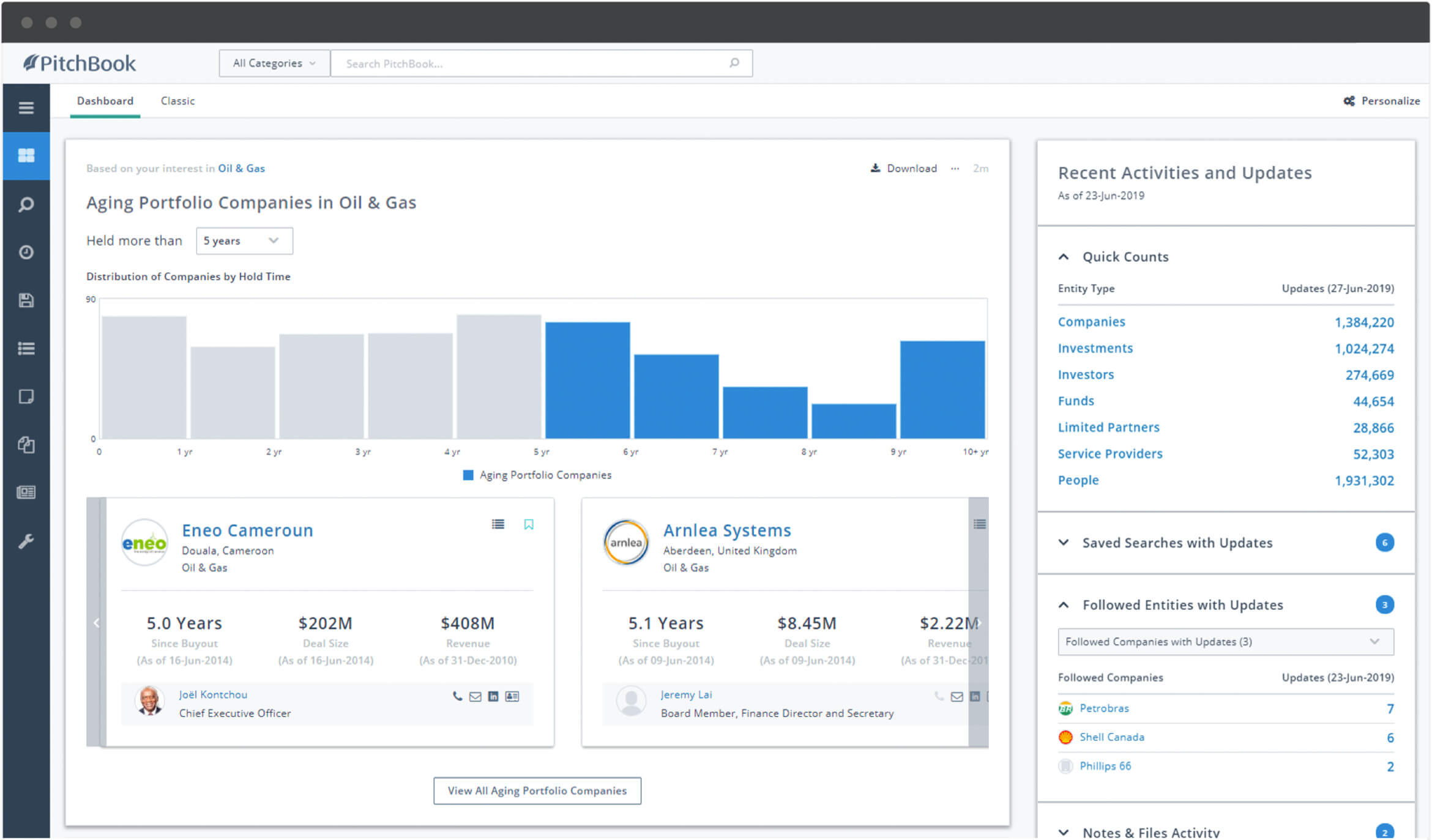Click the Download button
Image resolution: width=1432 pixels, height=840 pixels.
(x=903, y=168)
